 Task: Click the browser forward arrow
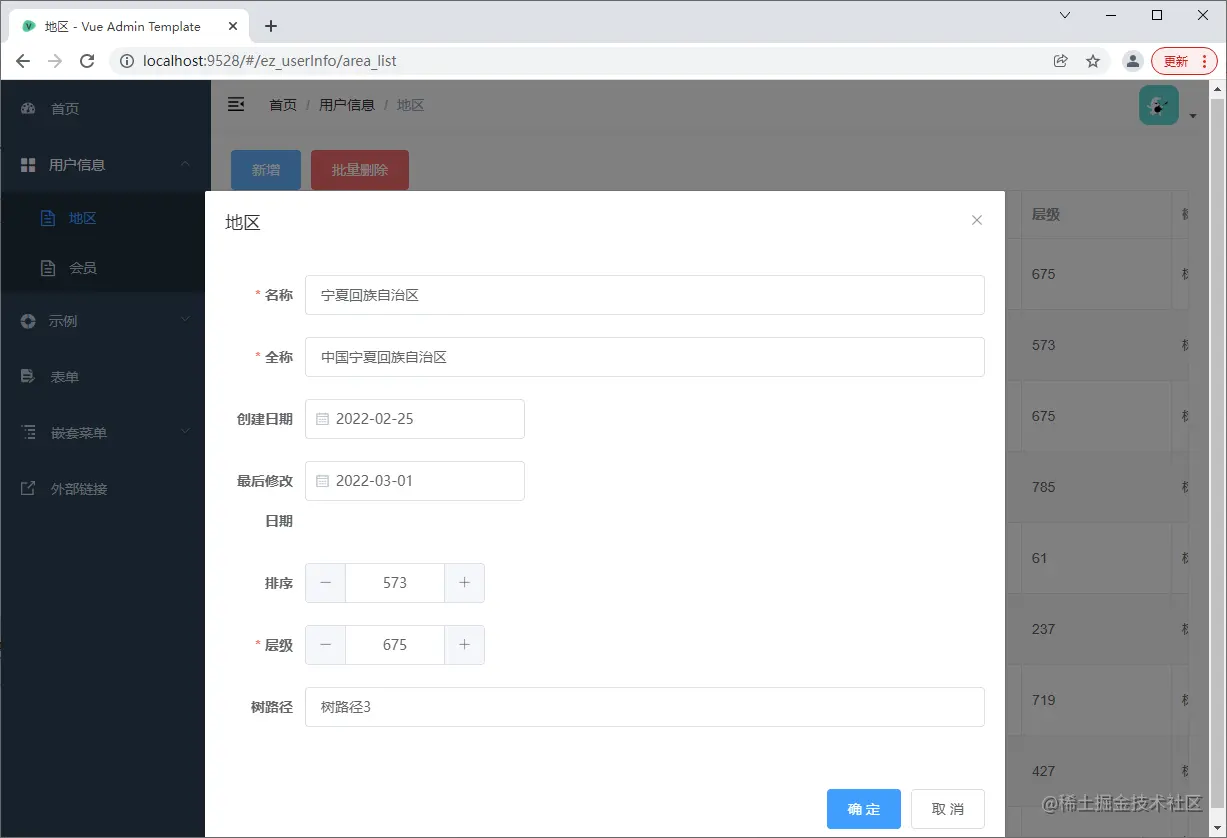point(55,61)
